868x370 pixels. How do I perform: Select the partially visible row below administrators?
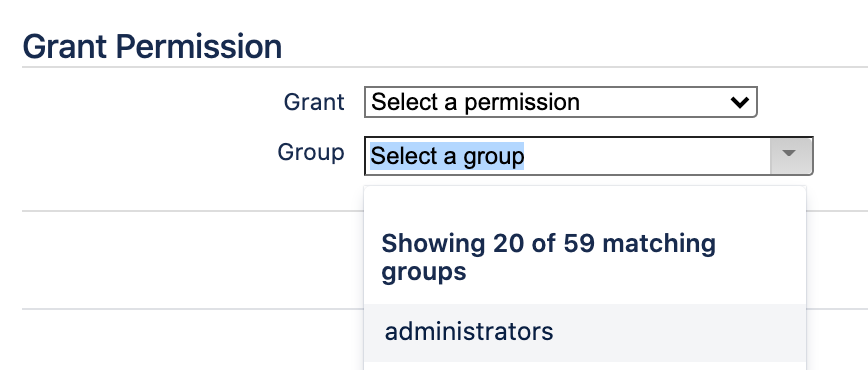[x=585, y=366]
